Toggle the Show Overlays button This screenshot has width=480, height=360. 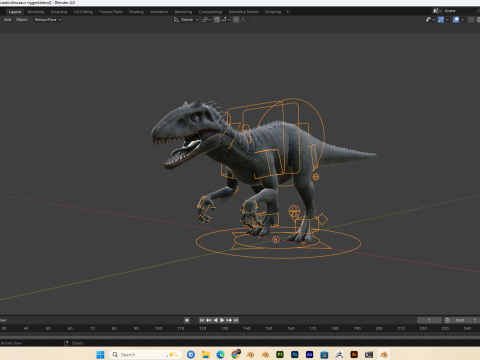[456, 20]
